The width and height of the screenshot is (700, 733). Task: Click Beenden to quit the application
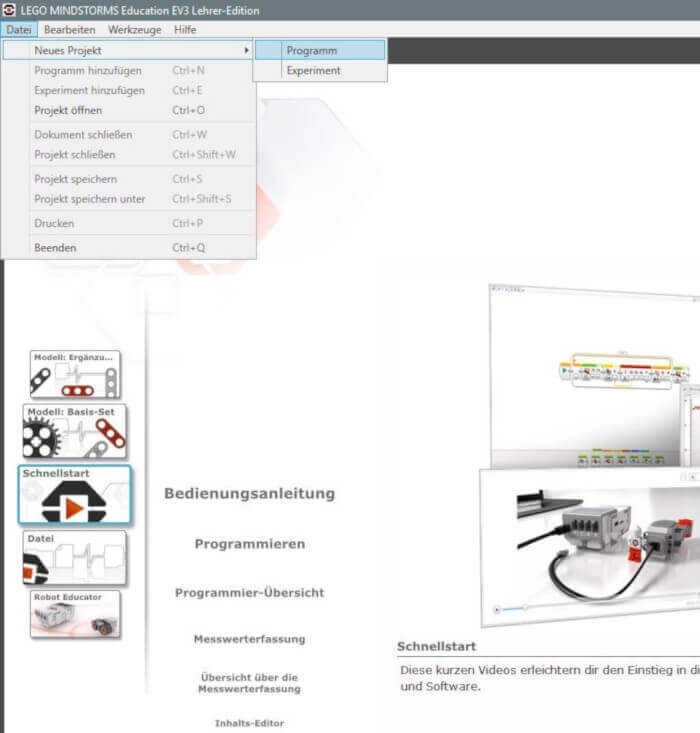point(128,248)
